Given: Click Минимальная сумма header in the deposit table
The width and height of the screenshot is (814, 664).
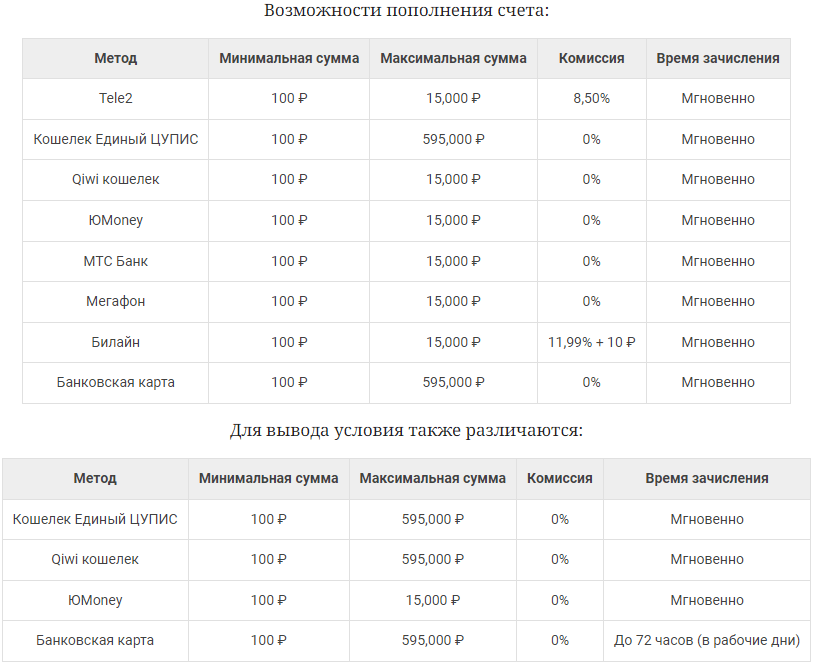Looking at the screenshot, I should pos(289,58).
